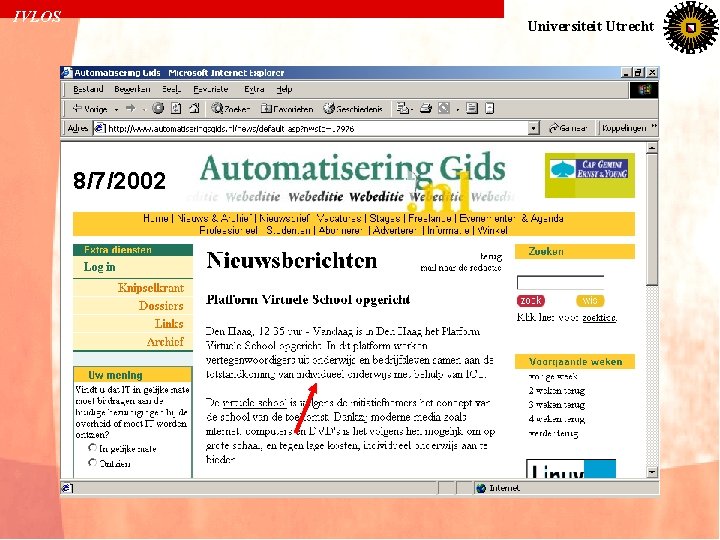Click the vertical scrollbar up arrow
720x540 pixels.
click(x=652, y=148)
